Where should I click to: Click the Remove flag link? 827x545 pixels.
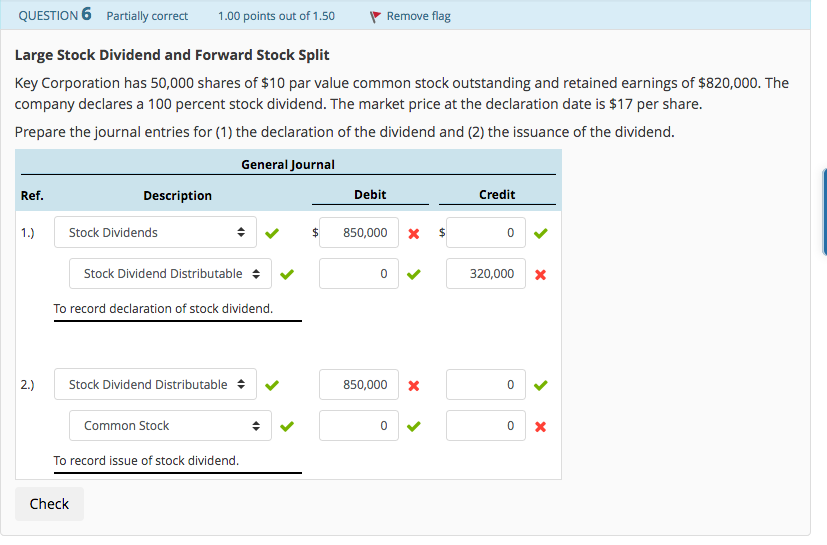418,16
